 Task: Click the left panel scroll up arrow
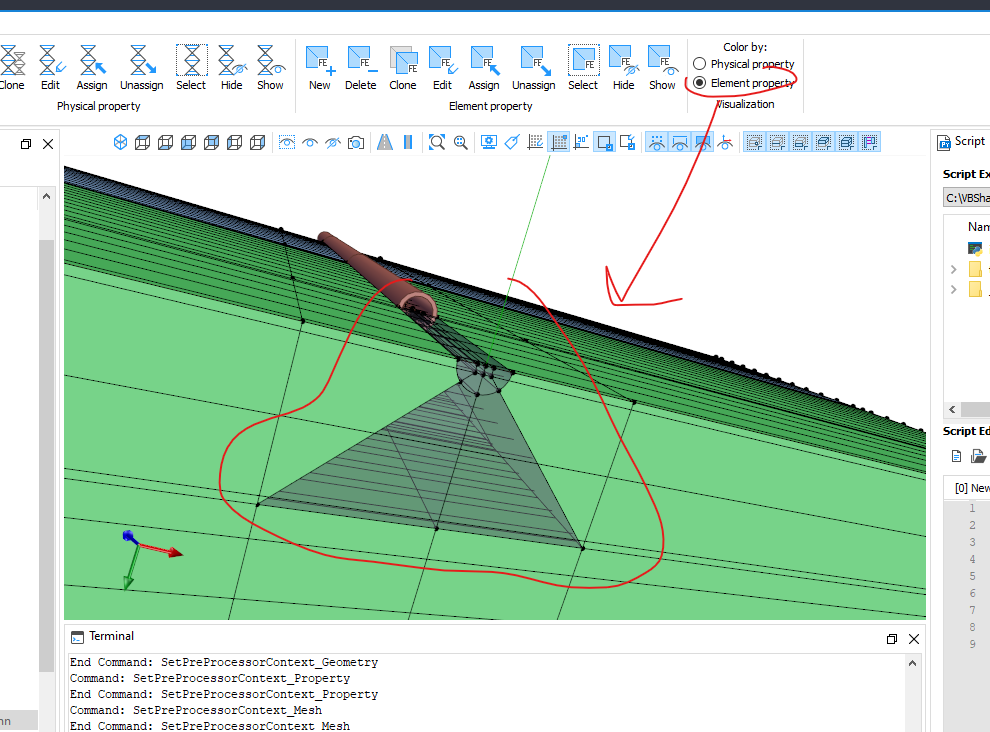click(x=46, y=196)
